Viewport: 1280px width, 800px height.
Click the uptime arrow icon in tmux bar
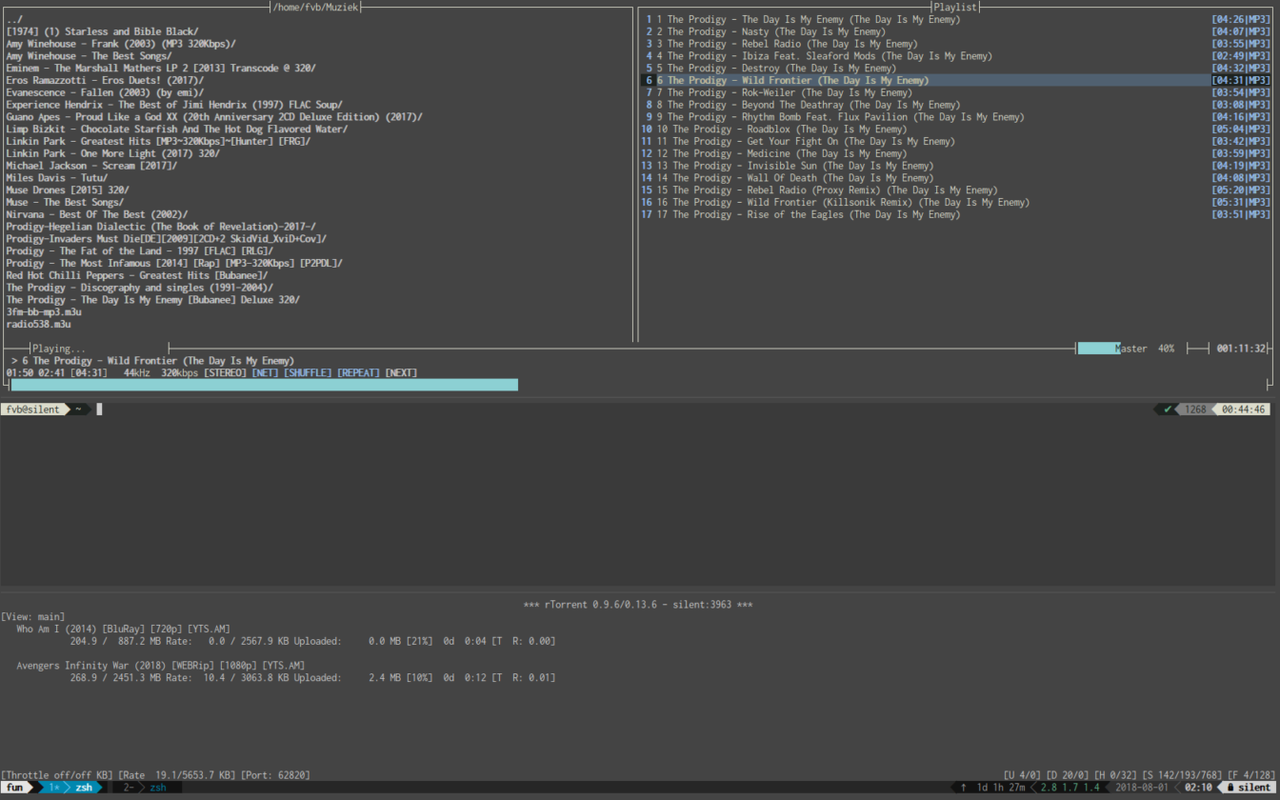[963, 788]
